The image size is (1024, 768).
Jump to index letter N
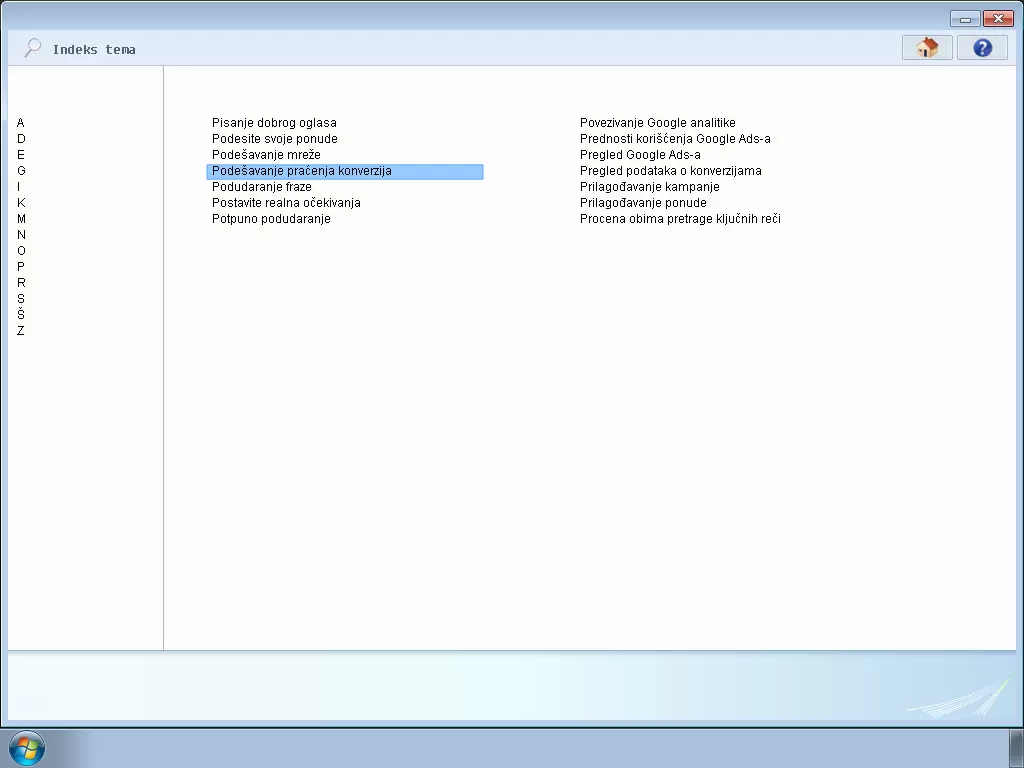pos(21,234)
